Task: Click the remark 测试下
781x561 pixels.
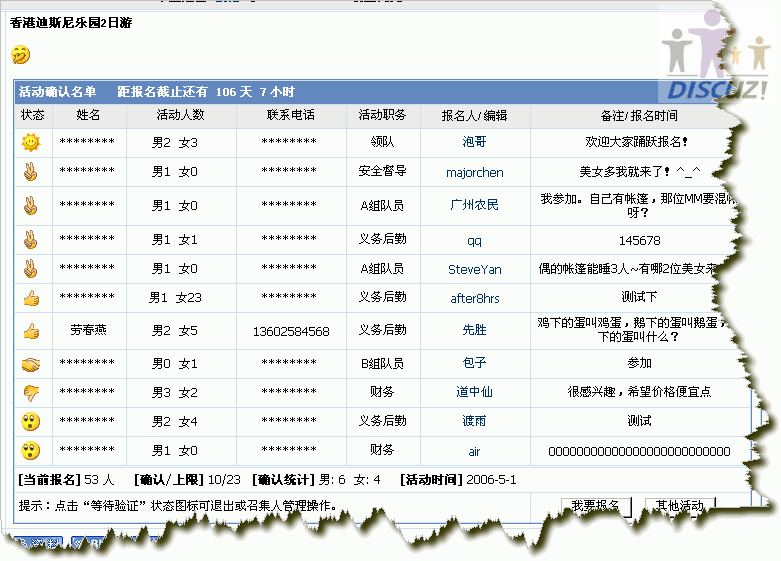Action: 639,297
